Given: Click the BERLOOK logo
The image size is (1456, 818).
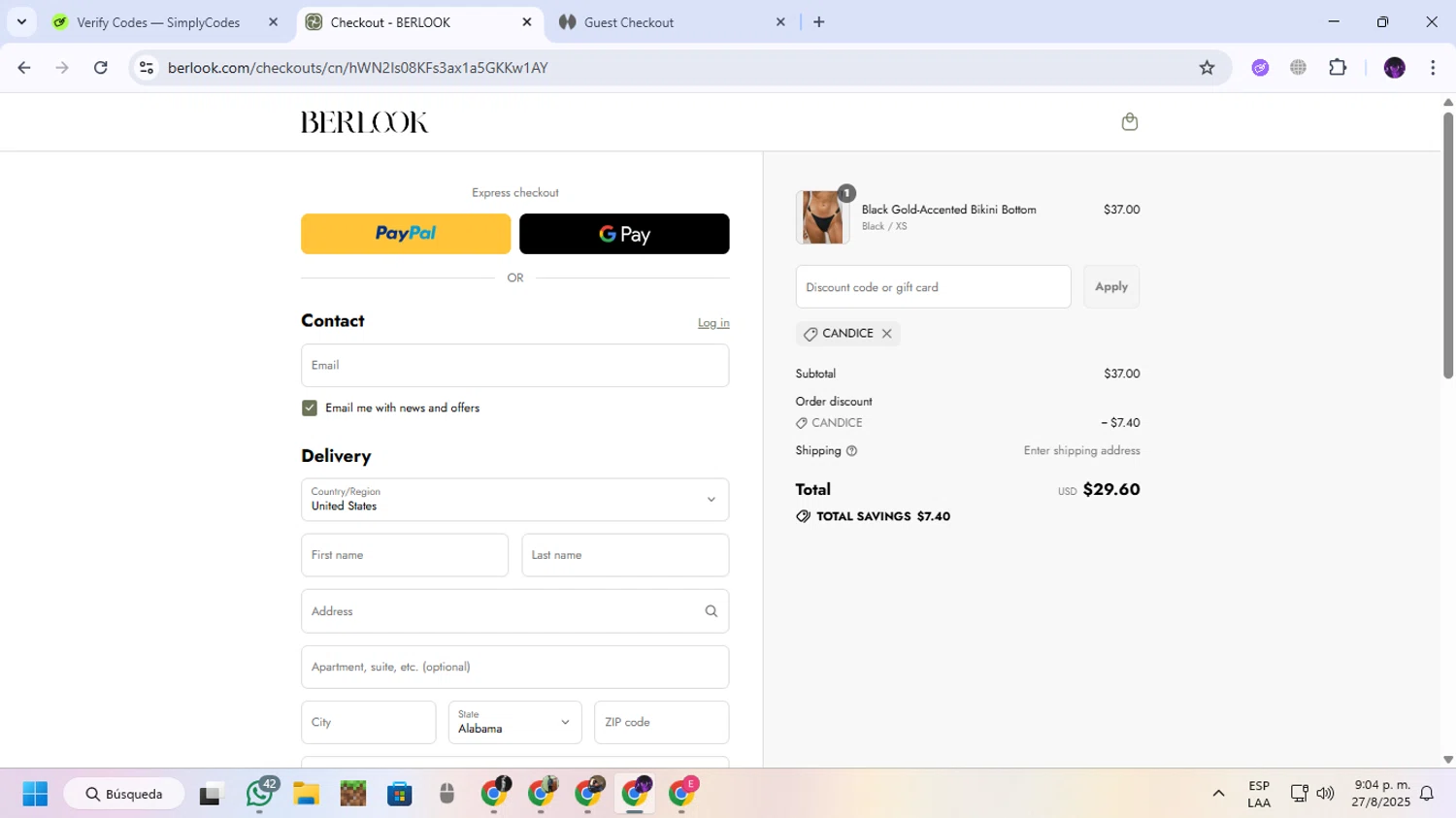Looking at the screenshot, I should pyautogui.click(x=364, y=122).
